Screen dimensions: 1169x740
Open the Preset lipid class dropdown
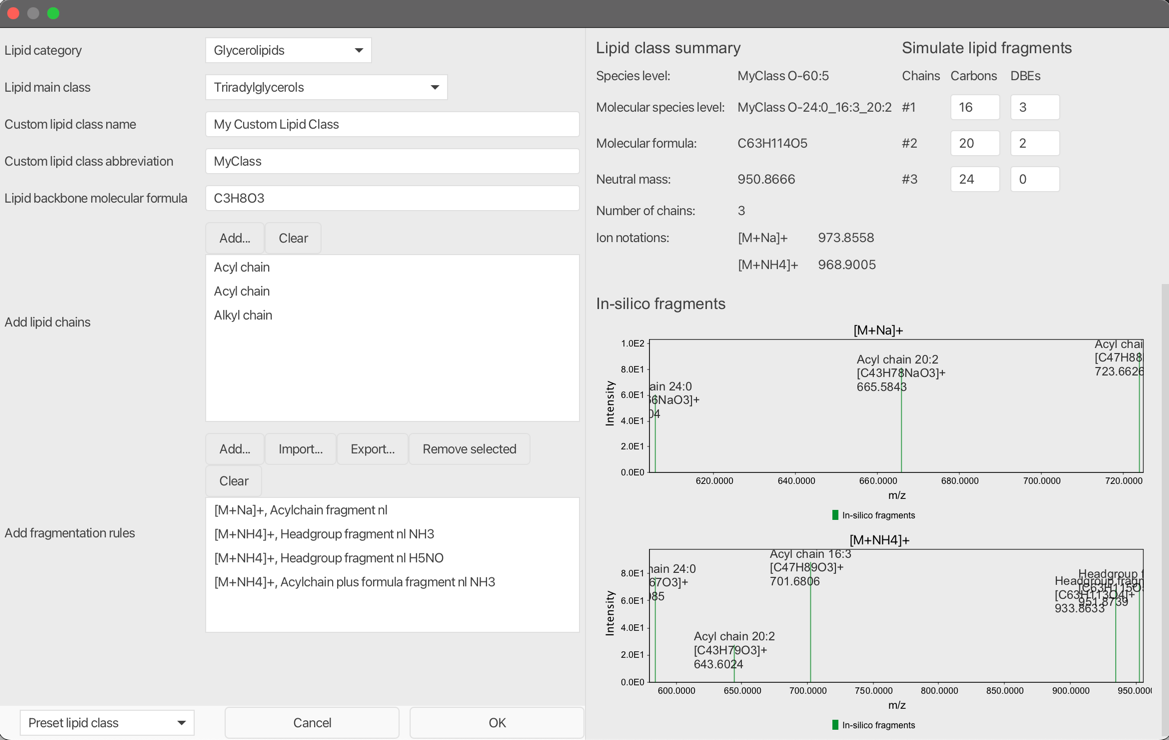pyautogui.click(x=107, y=723)
